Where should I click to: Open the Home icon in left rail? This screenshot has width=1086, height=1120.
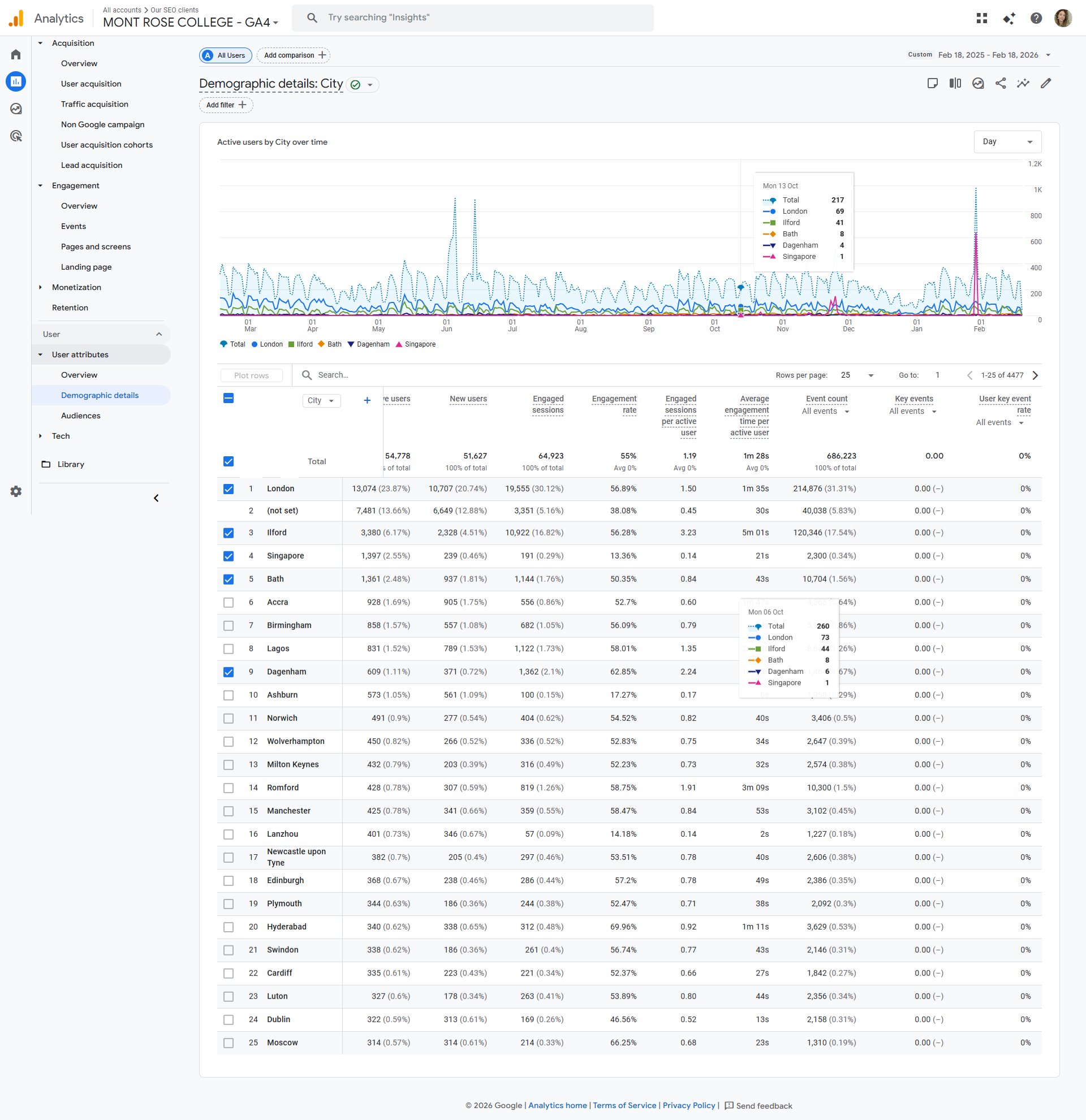pyautogui.click(x=16, y=55)
